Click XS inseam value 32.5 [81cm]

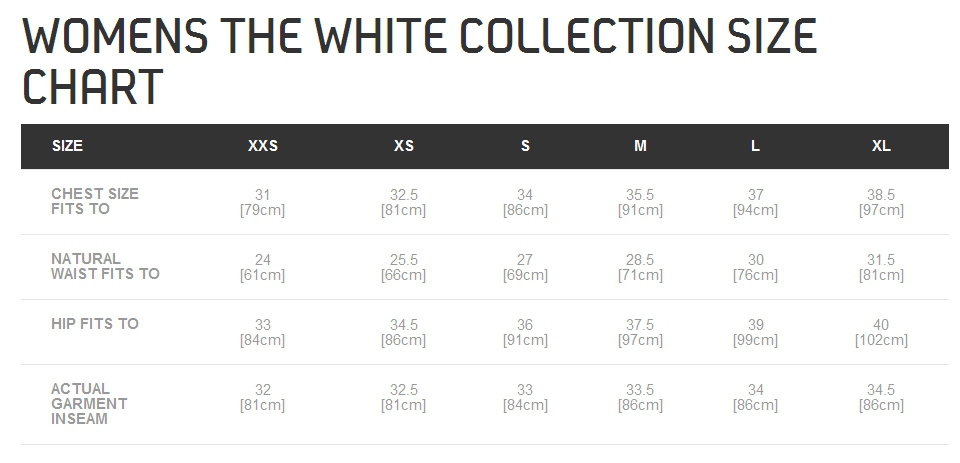[403, 397]
